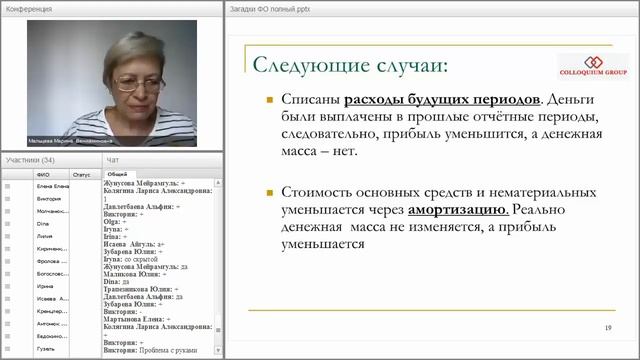The height and width of the screenshot is (360, 640).
Task: Click the icon next to Лилия
Action: [x=7, y=236]
